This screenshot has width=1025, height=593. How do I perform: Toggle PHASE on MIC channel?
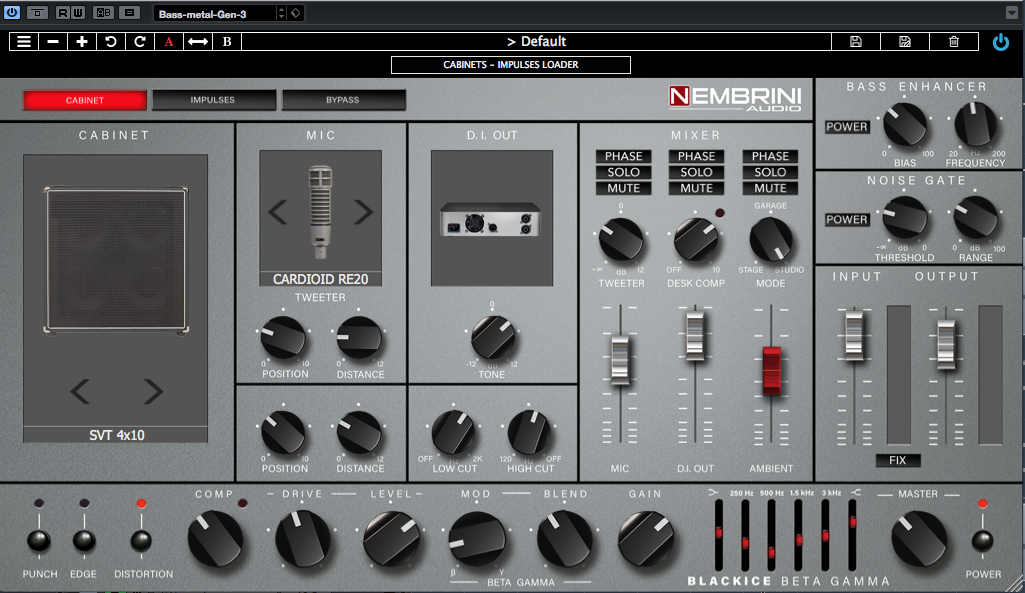(623, 156)
